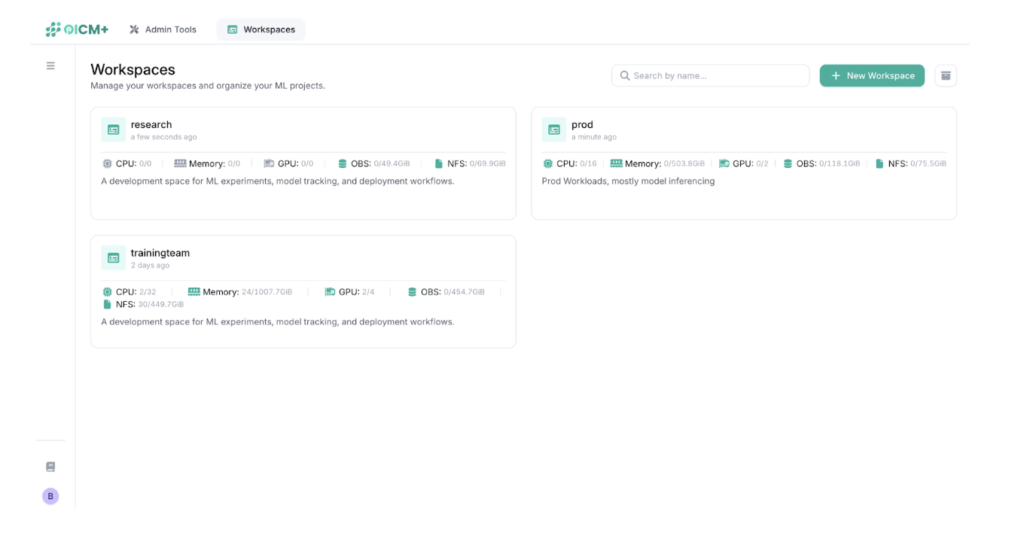Viewport: 1024px width, 539px height.
Task: Open the documentation book icon in sidebar
Action: click(x=51, y=467)
